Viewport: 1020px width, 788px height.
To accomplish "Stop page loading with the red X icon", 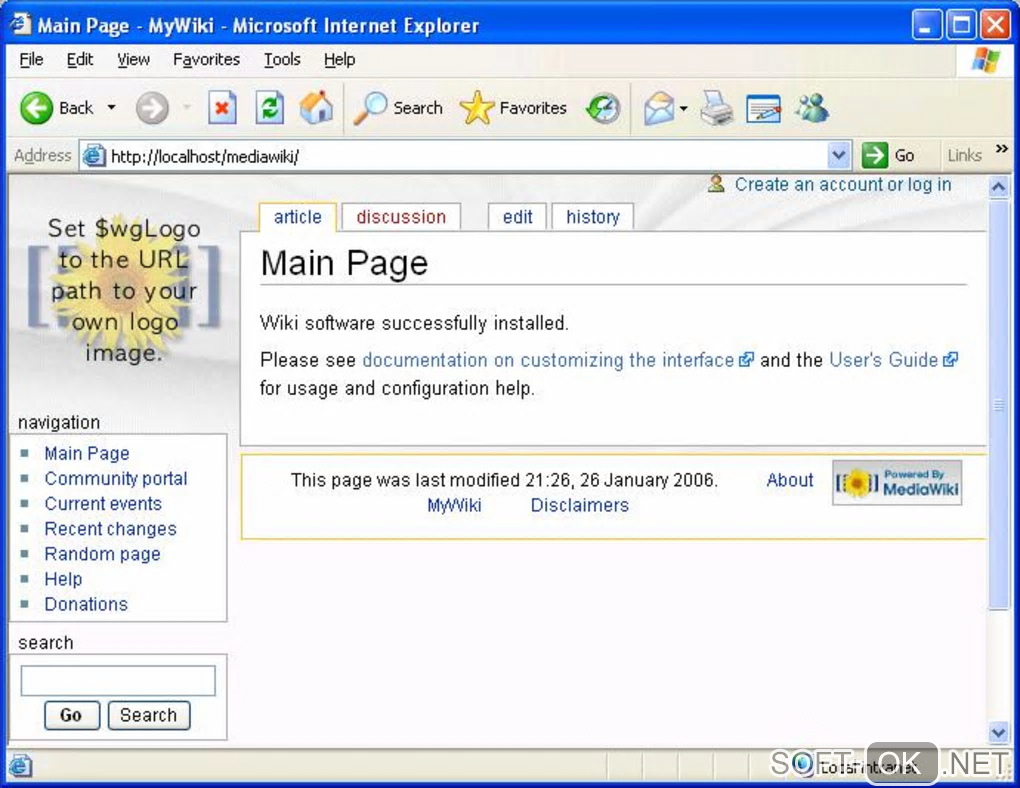I will pyautogui.click(x=222, y=108).
